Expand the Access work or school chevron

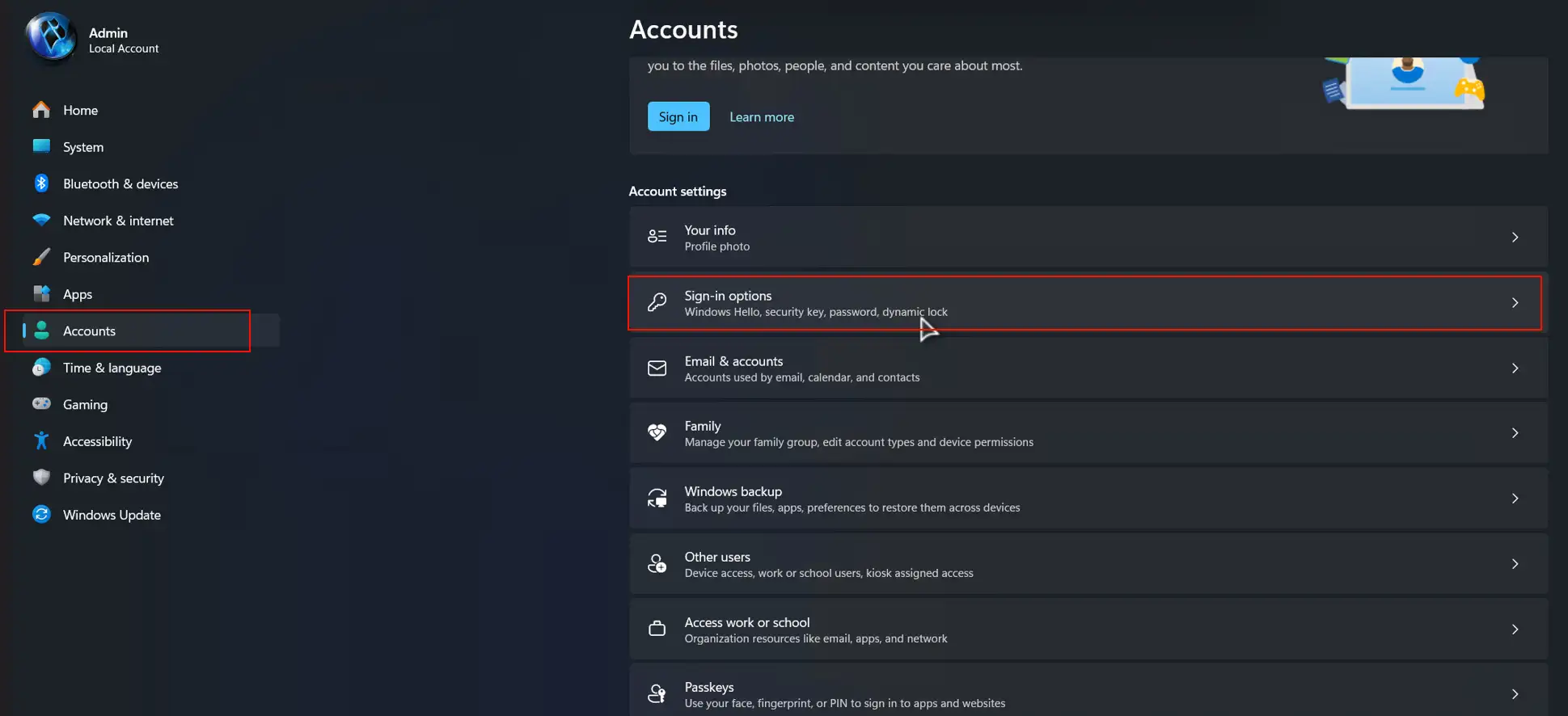pyautogui.click(x=1515, y=630)
